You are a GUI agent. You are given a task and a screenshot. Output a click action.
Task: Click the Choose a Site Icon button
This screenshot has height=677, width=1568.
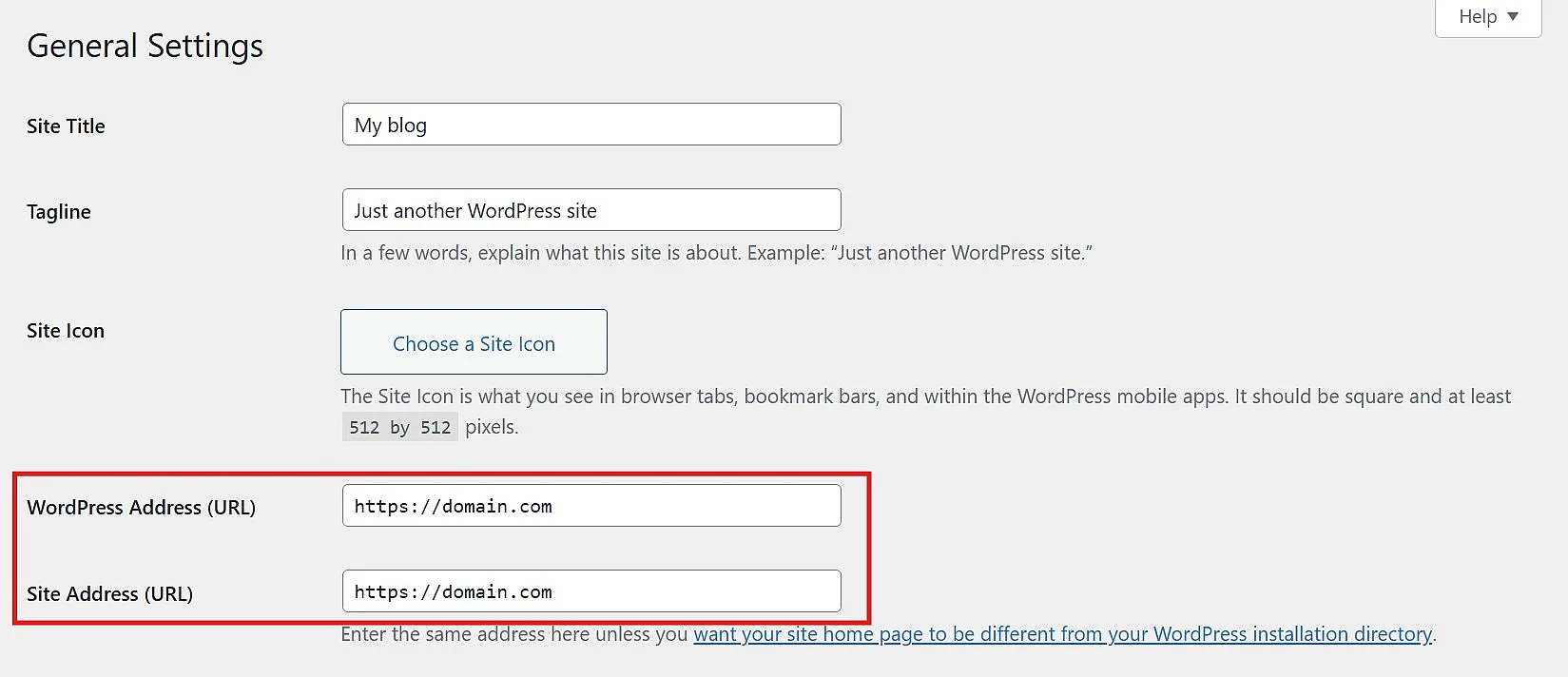click(x=474, y=342)
